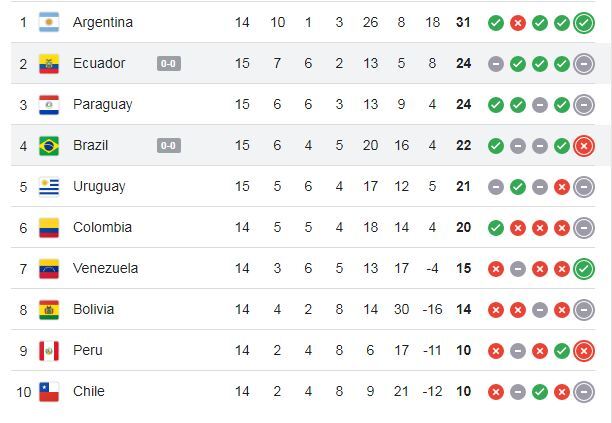This screenshot has height=423, width=612.
Task: Open the Colombia team link
Action: pos(102,227)
